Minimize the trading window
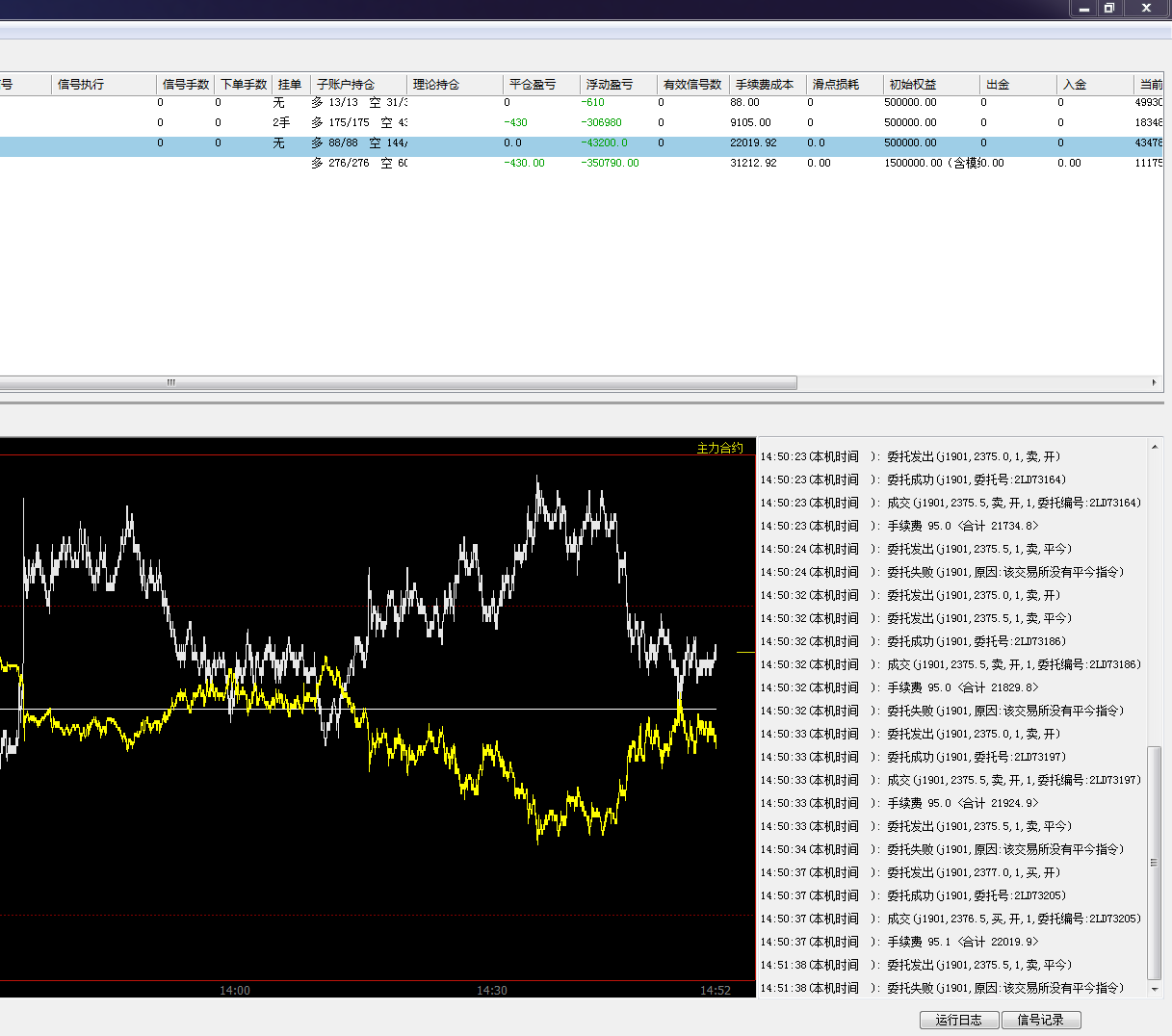Screen dimensions: 1172x1036 pos(1084,9)
